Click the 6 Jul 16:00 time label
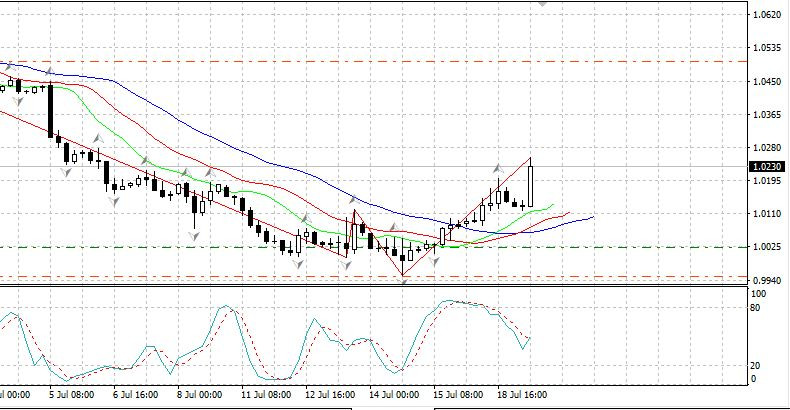 click(136, 394)
